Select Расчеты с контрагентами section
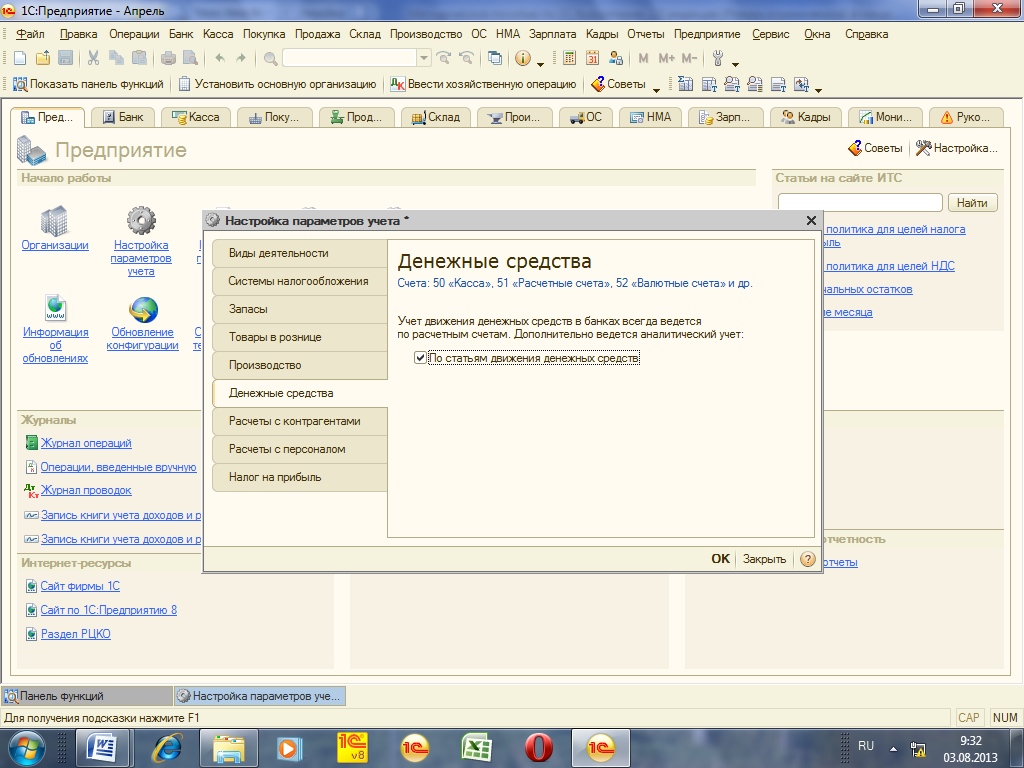1024x768 pixels. coord(300,422)
